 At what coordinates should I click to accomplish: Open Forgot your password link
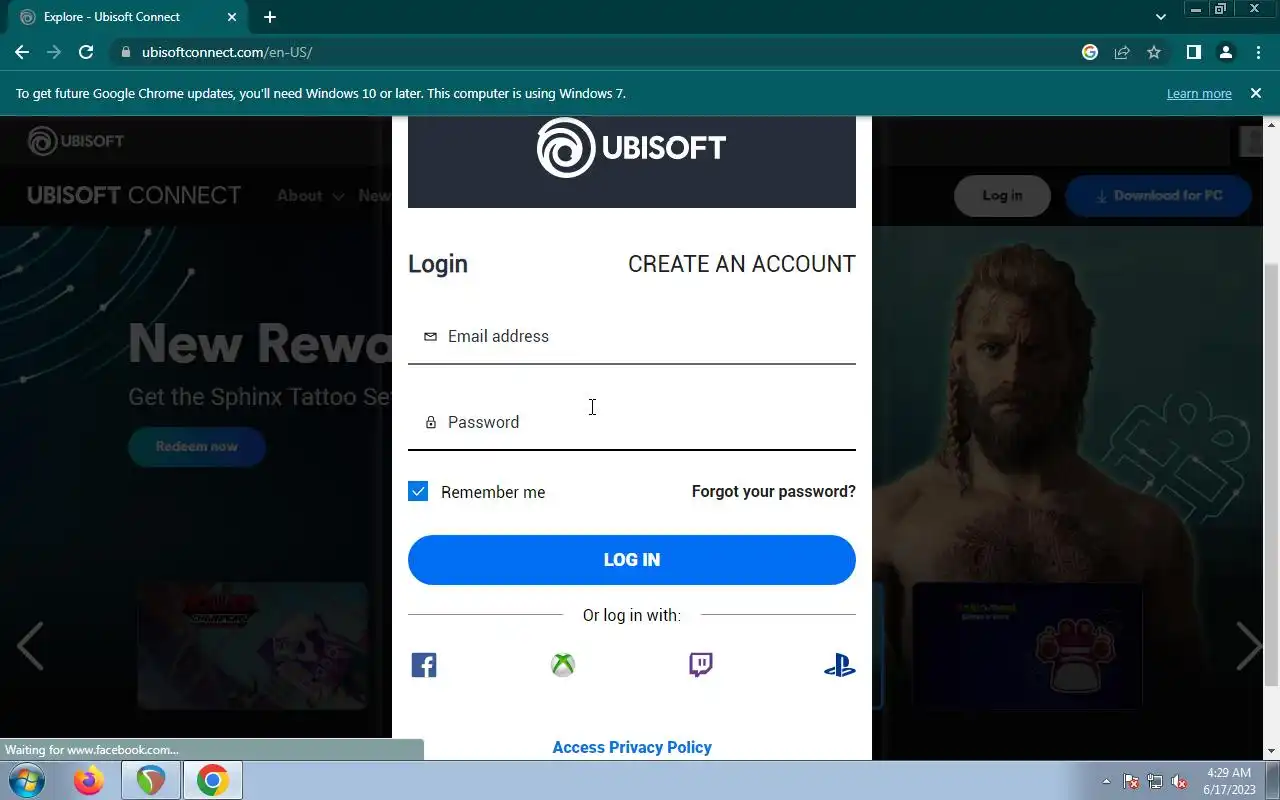pos(774,492)
